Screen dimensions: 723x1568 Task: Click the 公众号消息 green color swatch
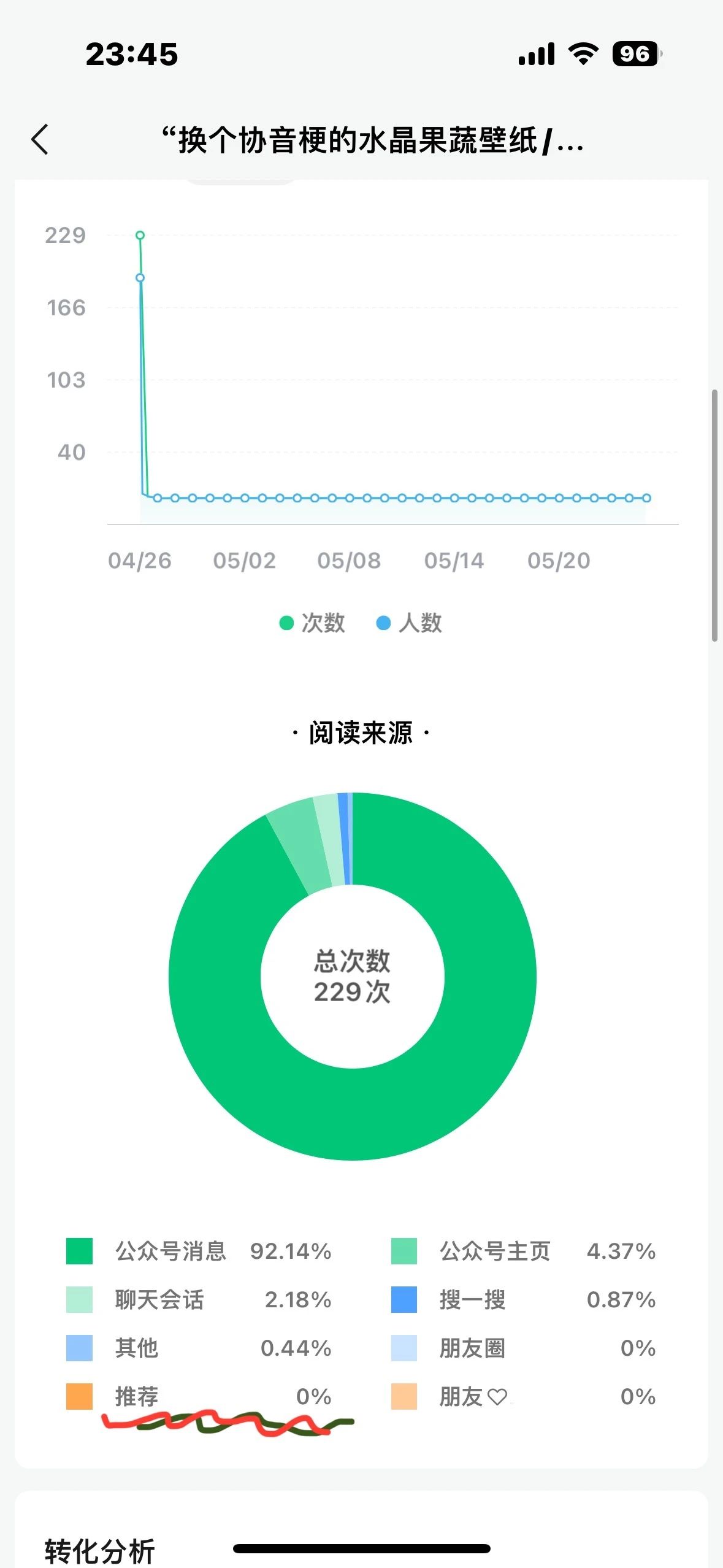click(79, 1251)
